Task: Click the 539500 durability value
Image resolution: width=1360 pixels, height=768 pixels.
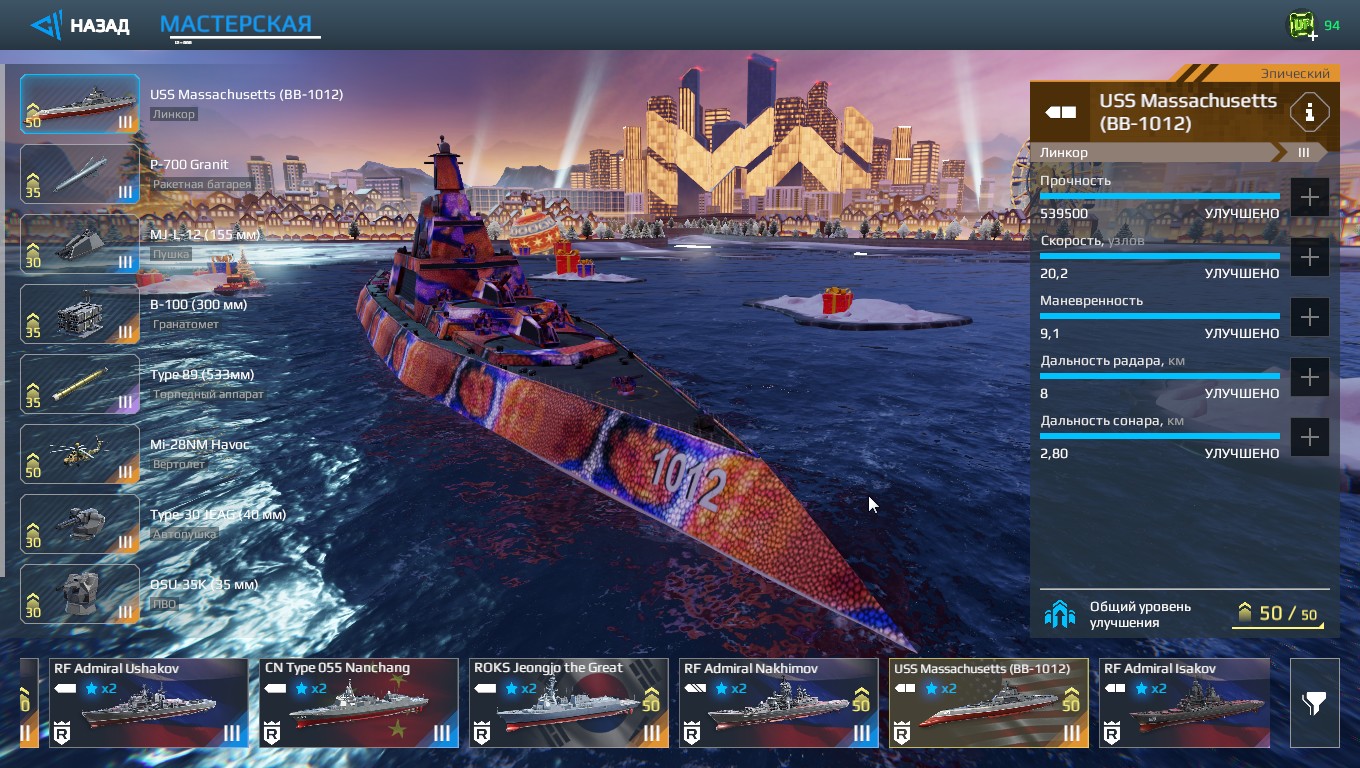Action: (1064, 214)
